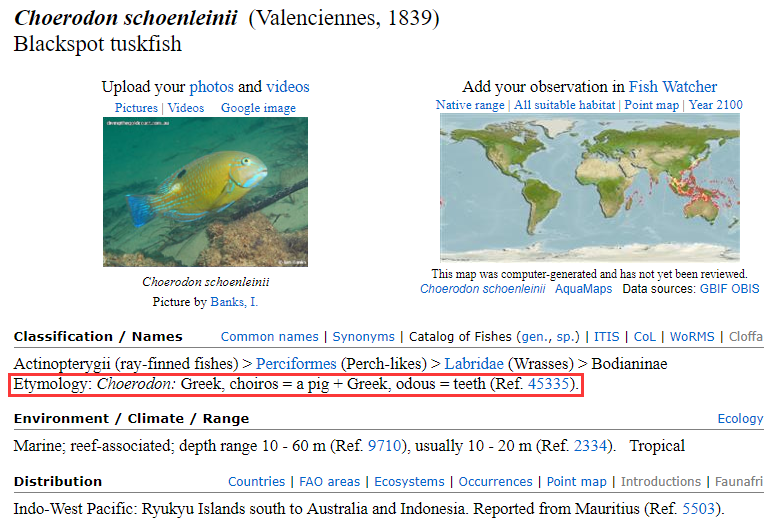Open the WoRMS link
Image resolution: width=779 pixels, height=525 pixels.
(x=692, y=337)
